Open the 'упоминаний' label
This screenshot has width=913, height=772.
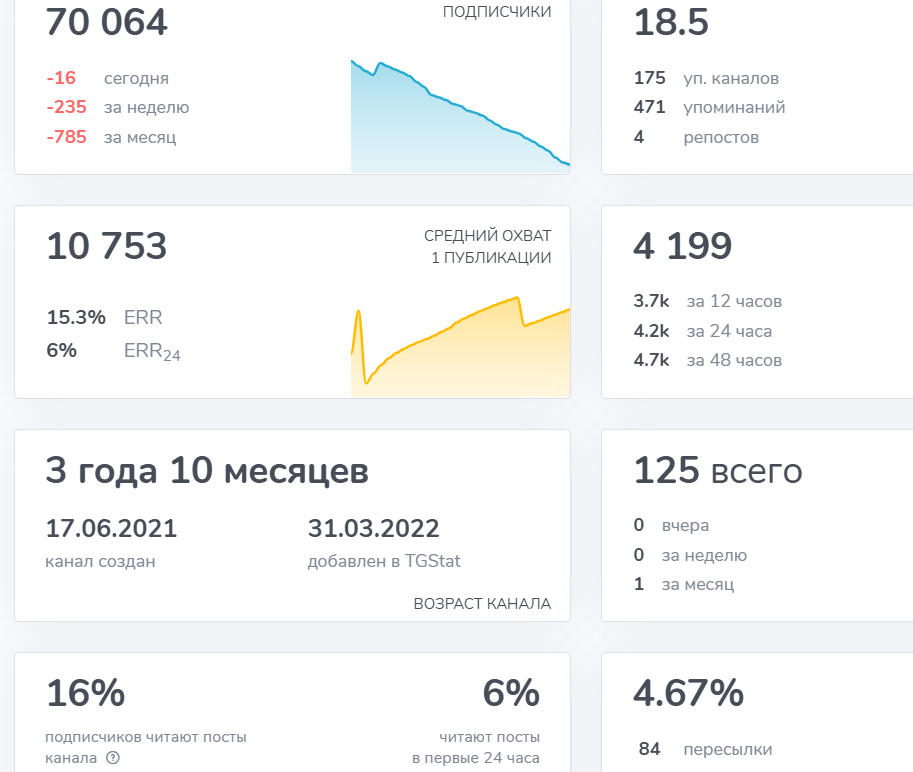tap(734, 108)
